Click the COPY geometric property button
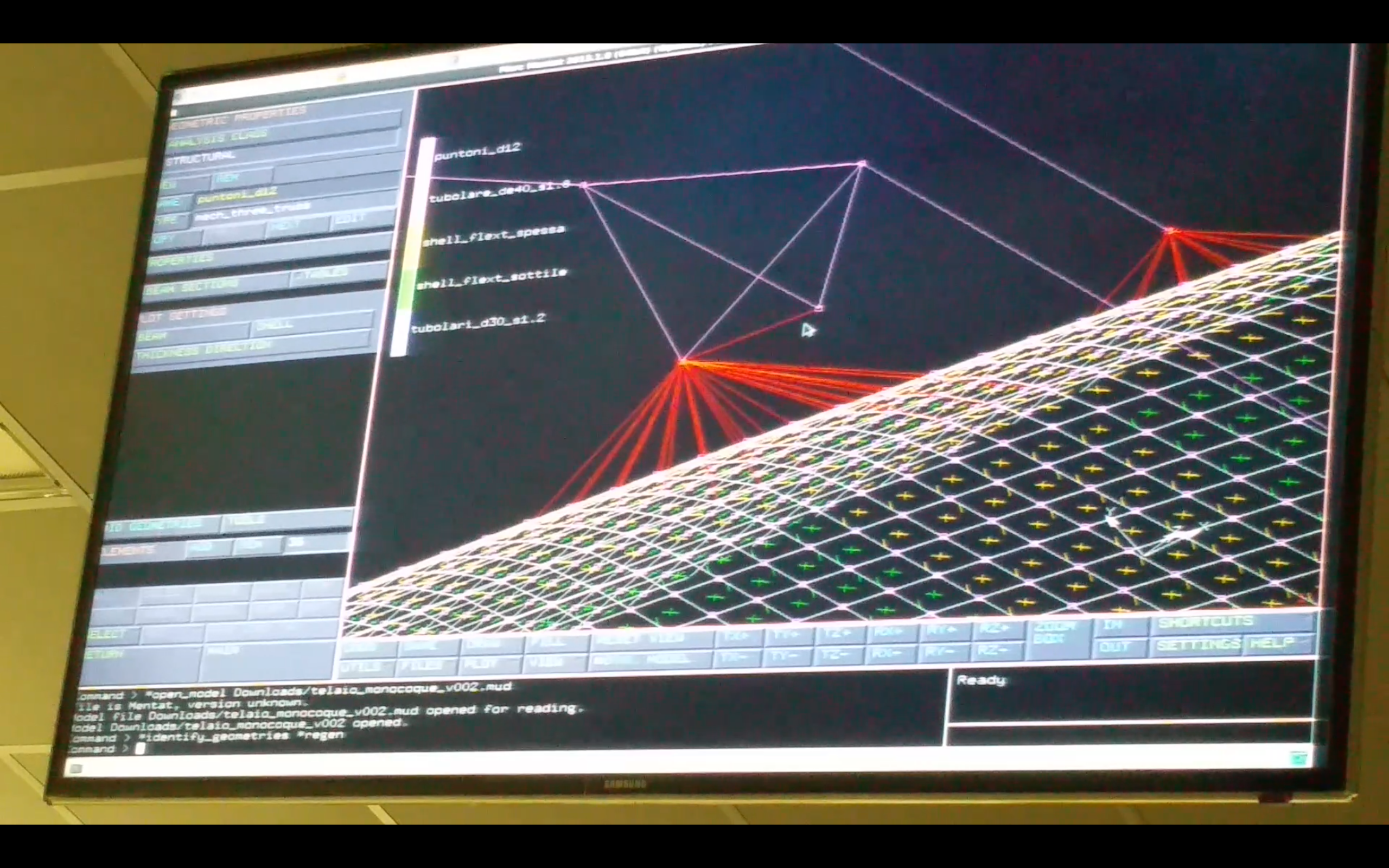This screenshot has width=1389, height=868. (178, 239)
